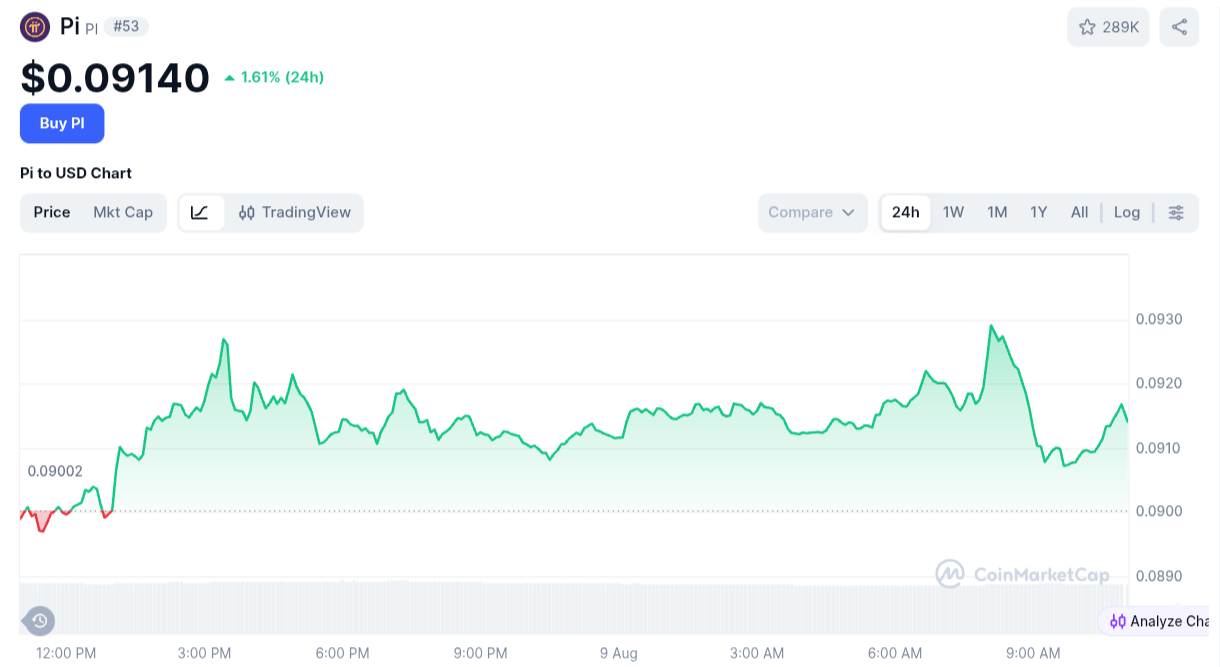Select the 1W timeframe tab
This screenshot has width=1220, height=667.
pos(953,212)
